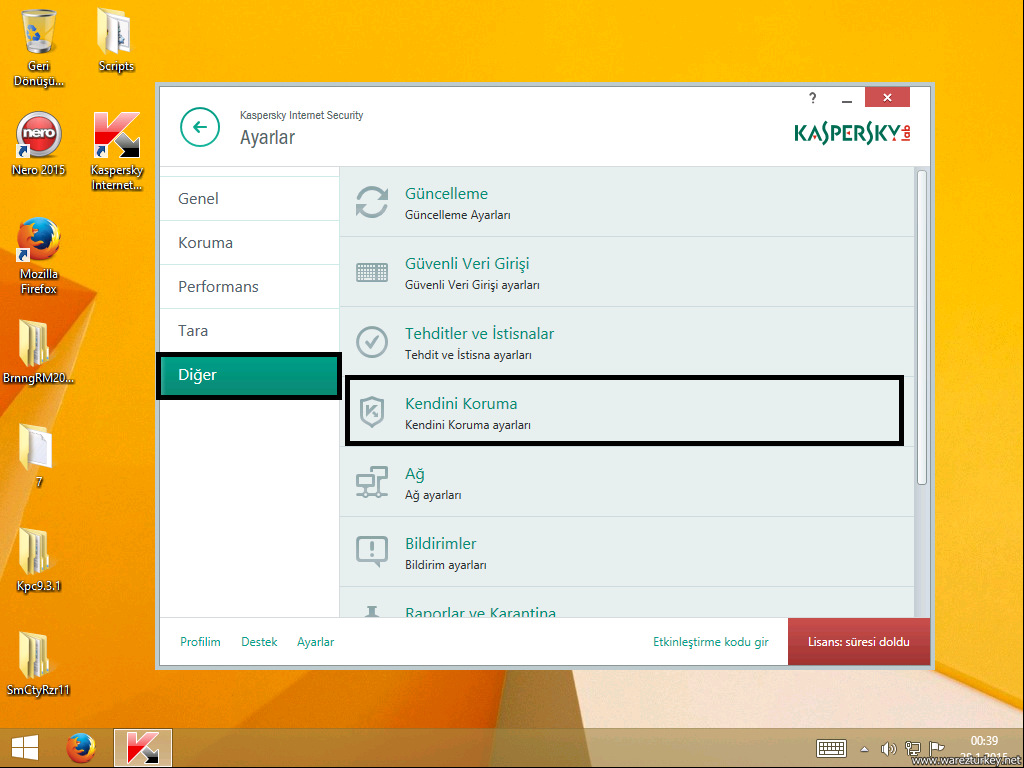The height and width of the screenshot is (768, 1024).
Task: Click the Kendini Koruma shield icon
Action: (372, 412)
